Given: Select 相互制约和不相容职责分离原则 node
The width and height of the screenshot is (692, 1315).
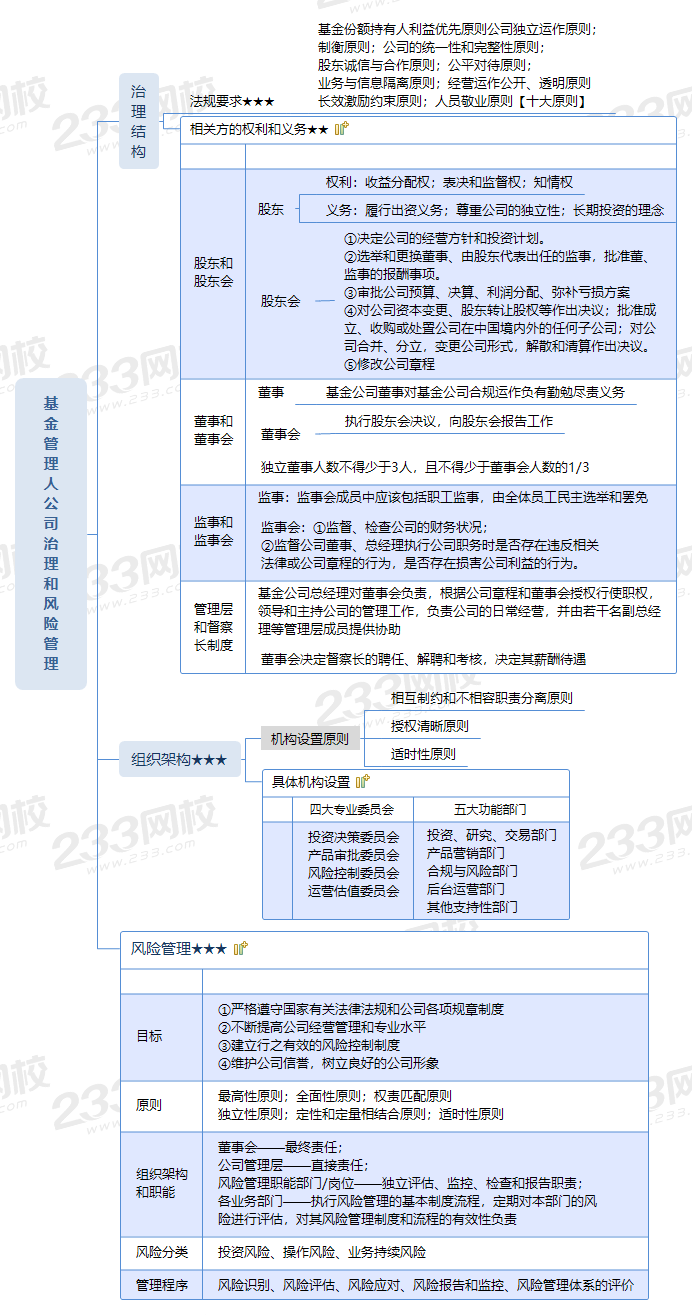Looking at the screenshot, I should tap(481, 698).
